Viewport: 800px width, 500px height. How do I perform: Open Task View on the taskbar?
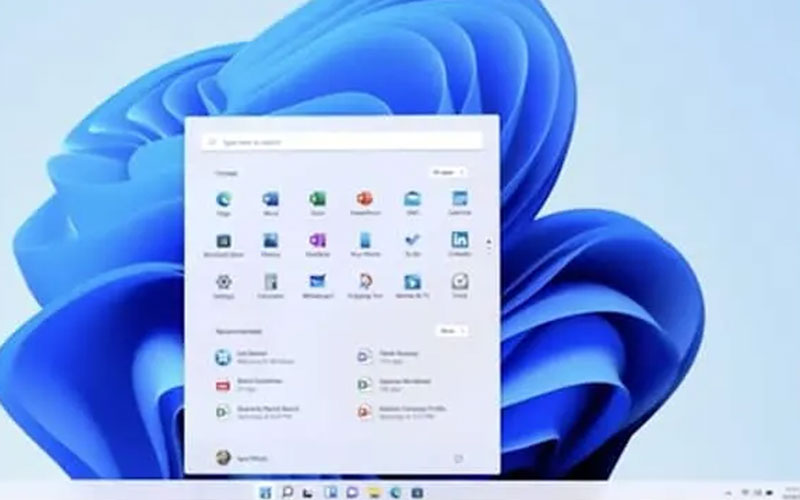point(308,492)
